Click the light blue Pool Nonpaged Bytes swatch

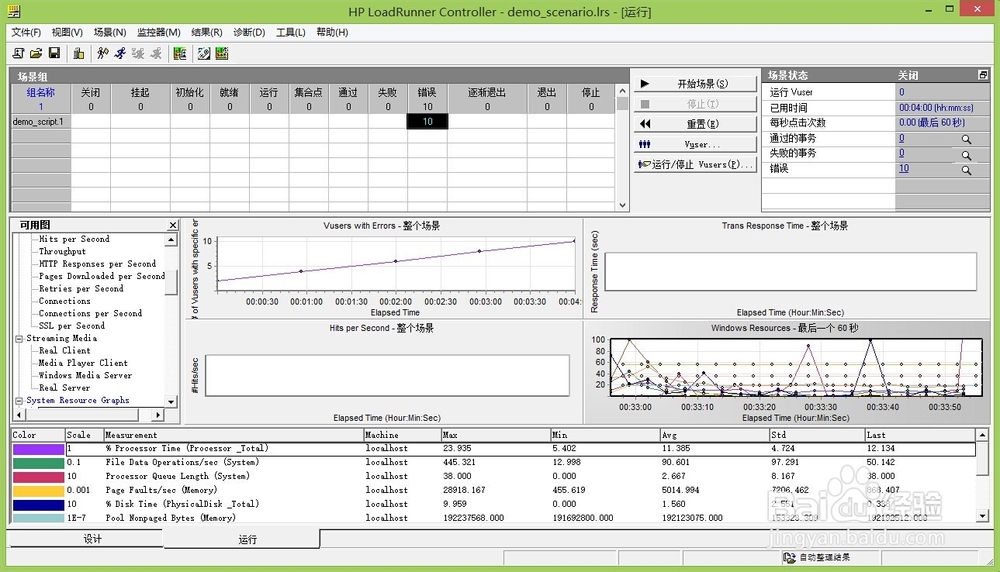(38, 518)
